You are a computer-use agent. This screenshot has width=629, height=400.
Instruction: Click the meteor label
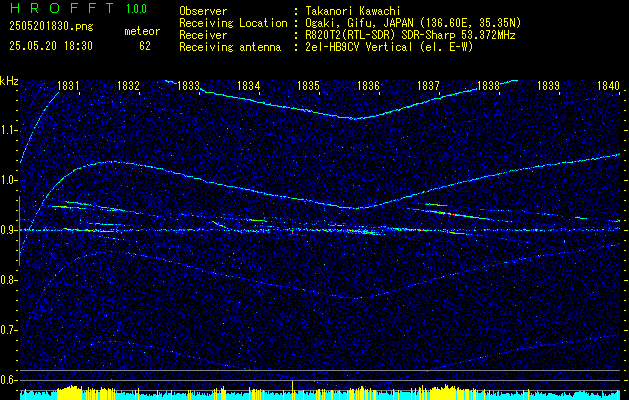click(x=142, y=31)
